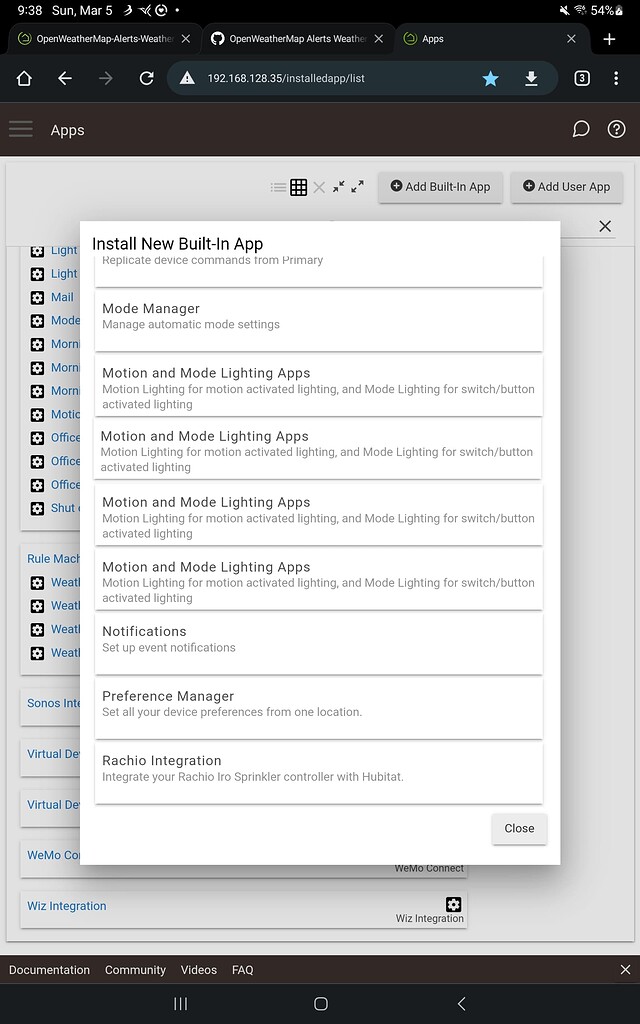Open the Documentation link in the footer
The height and width of the screenshot is (1024, 640).
(49, 969)
